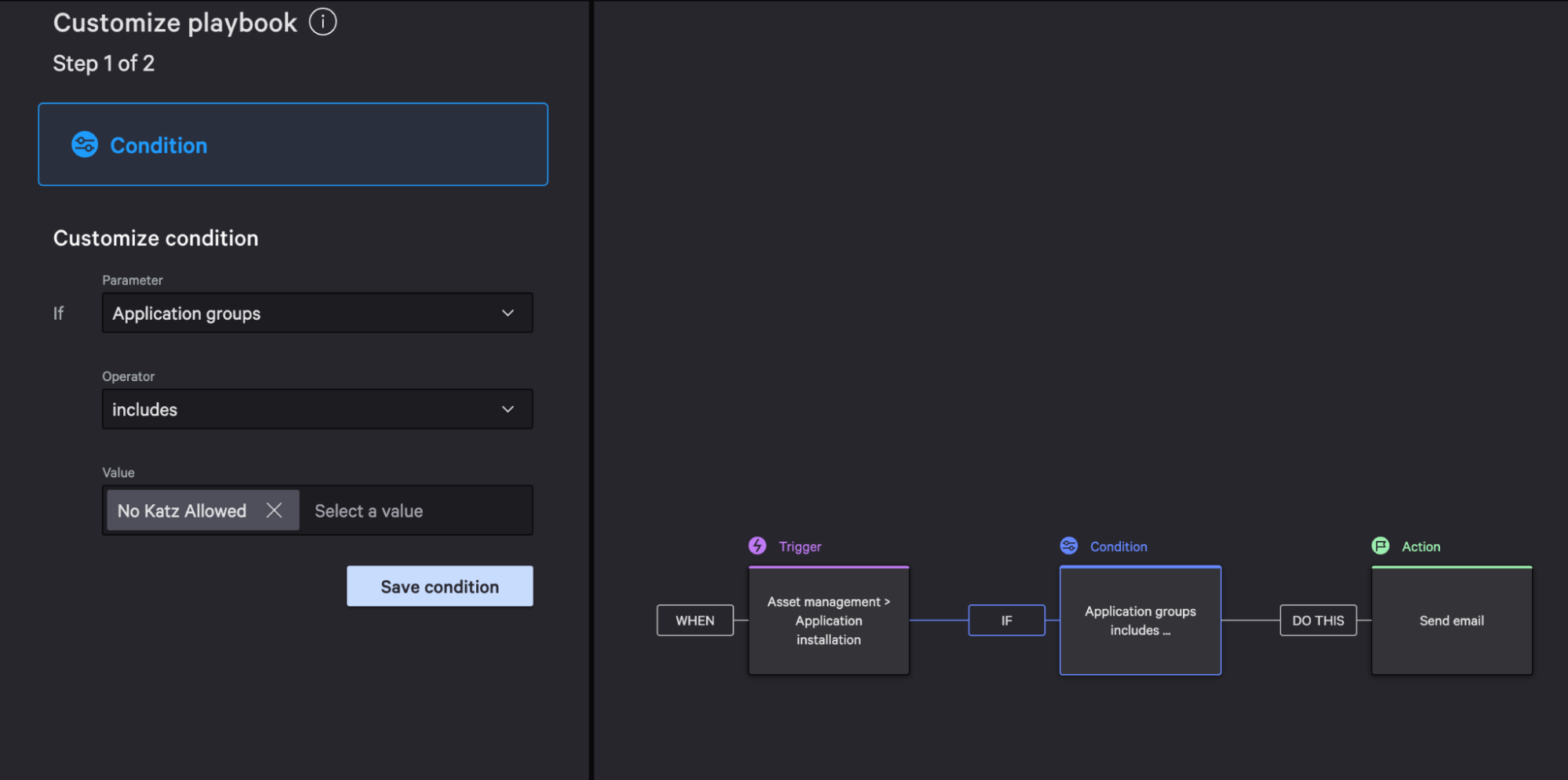Select the Application groups includes condition node

click(1140, 620)
